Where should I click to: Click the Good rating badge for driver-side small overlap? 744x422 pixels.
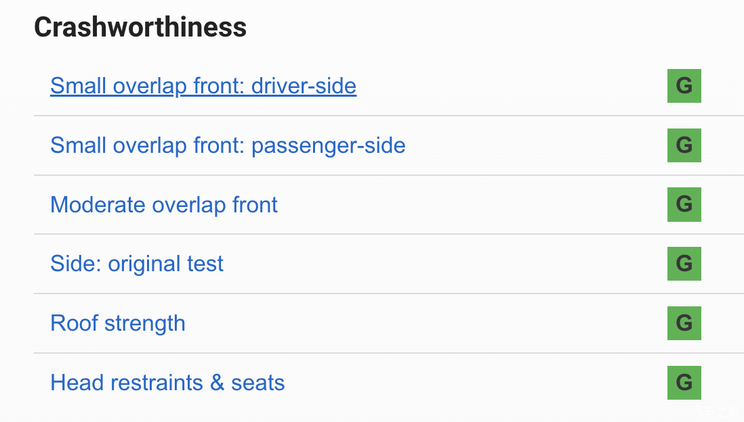point(684,86)
